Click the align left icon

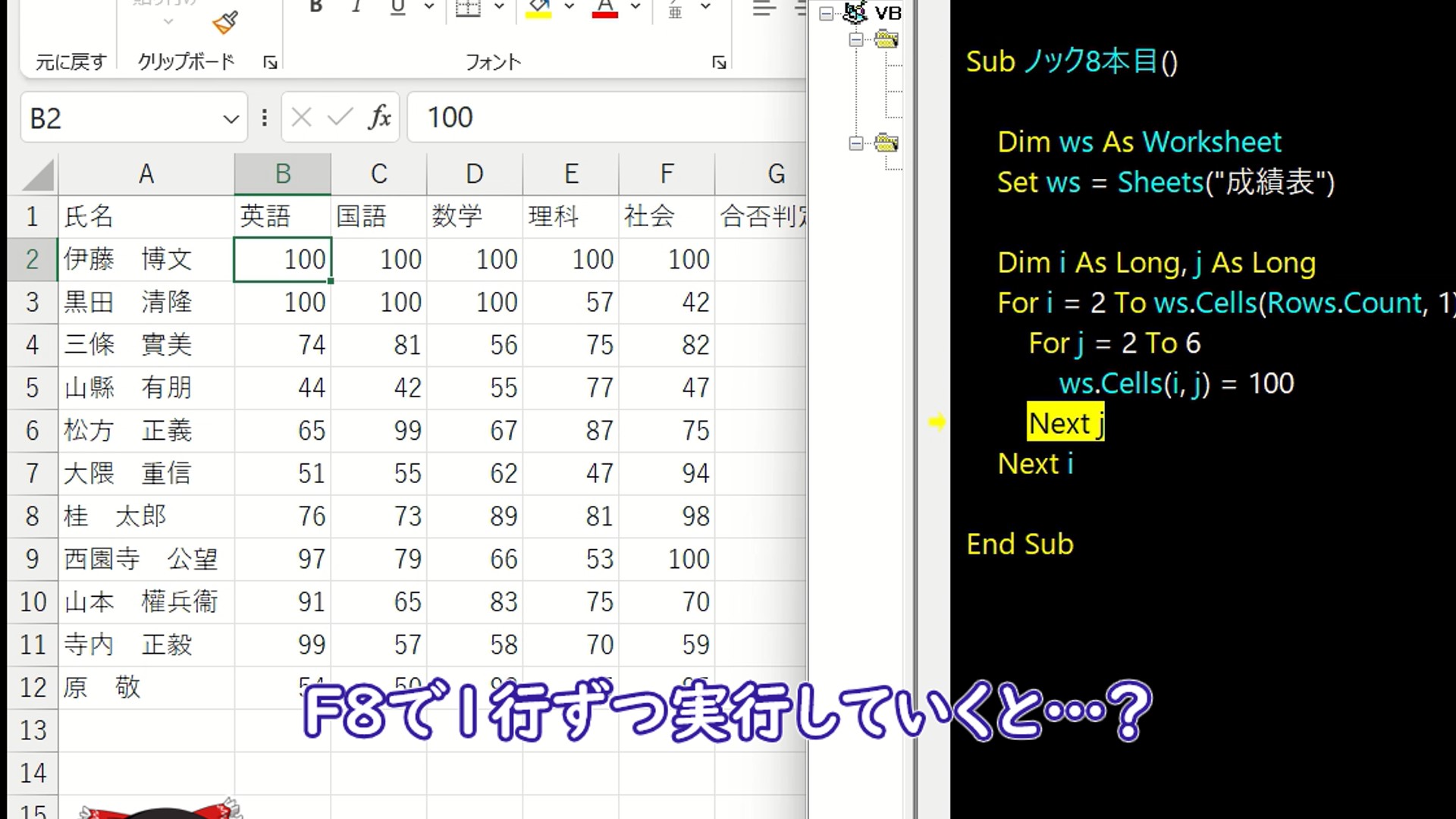(x=764, y=9)
